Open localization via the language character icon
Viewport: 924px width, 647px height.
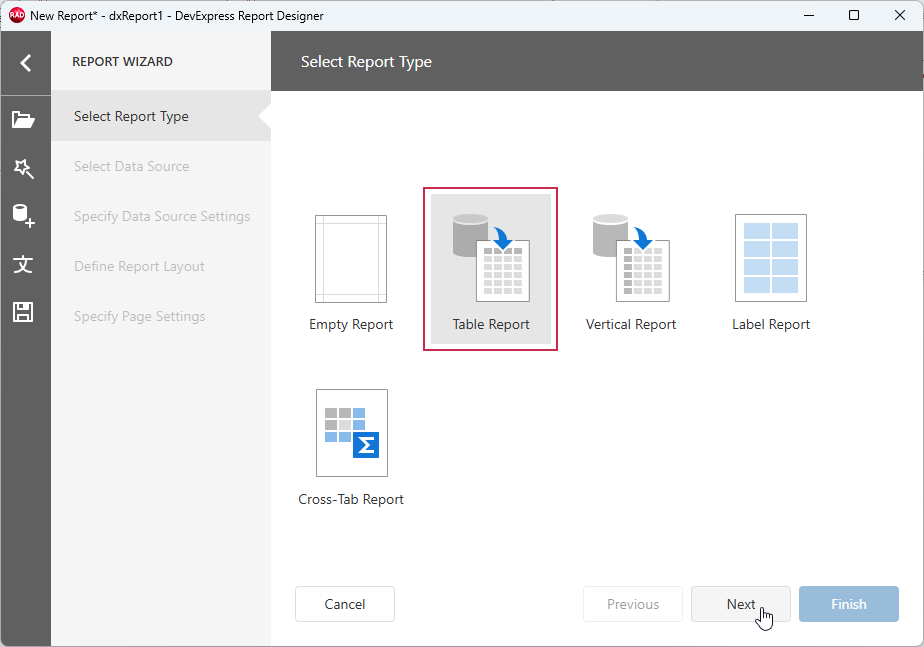[x=24, y=264]
